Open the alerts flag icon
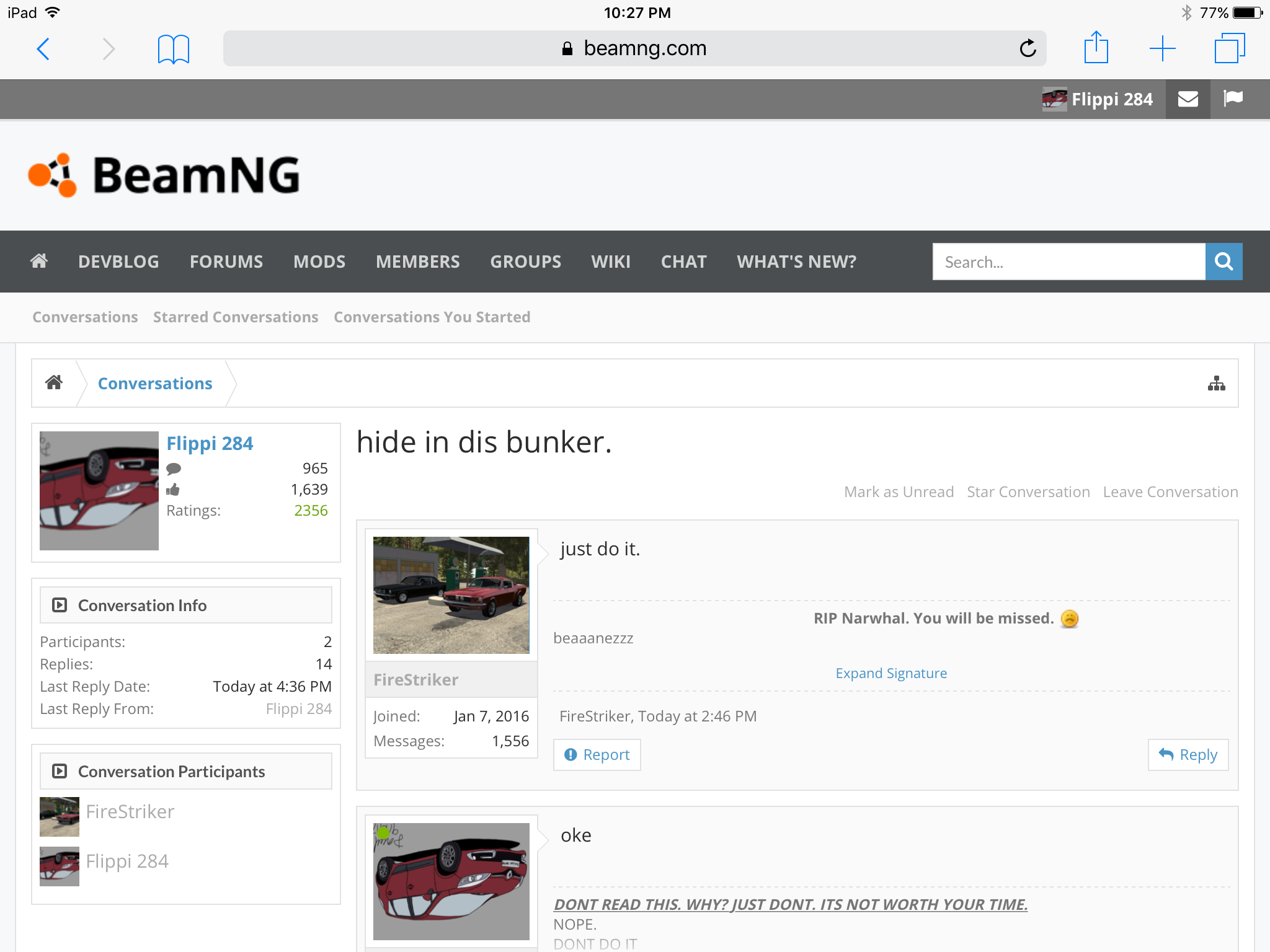The image size is (1270, 952). point(1233,99)
